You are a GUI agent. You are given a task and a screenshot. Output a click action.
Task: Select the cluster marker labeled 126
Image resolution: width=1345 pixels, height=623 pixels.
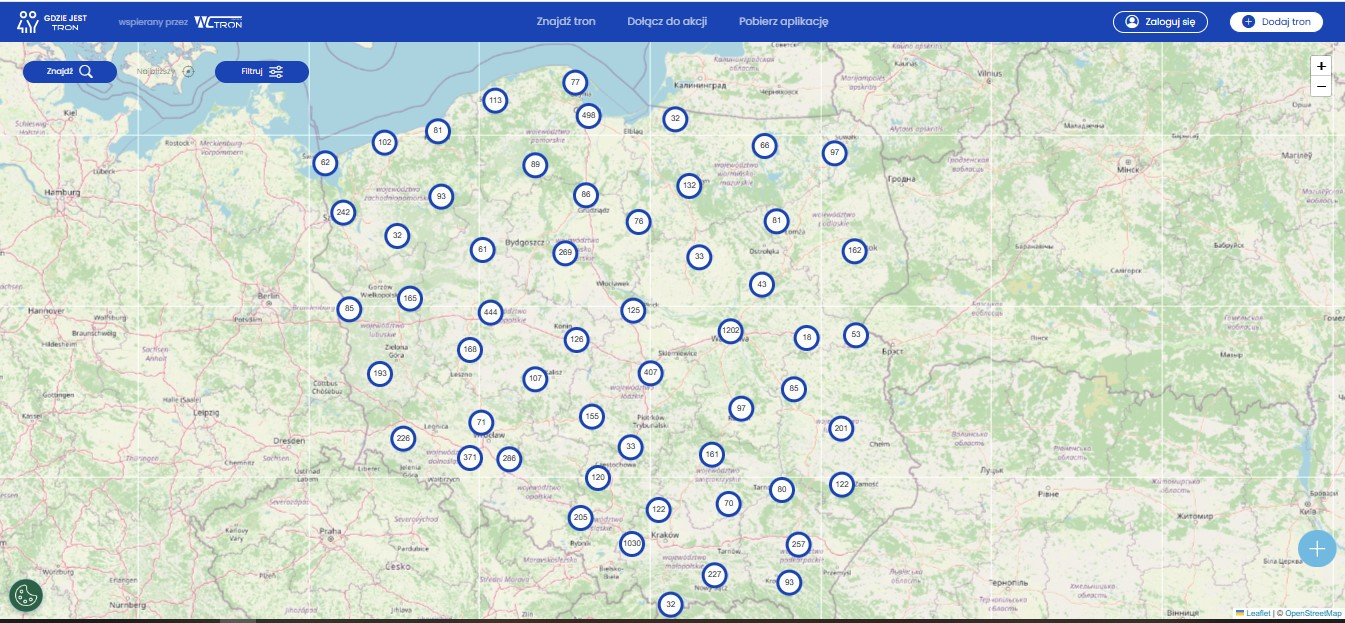pos(575,340)
